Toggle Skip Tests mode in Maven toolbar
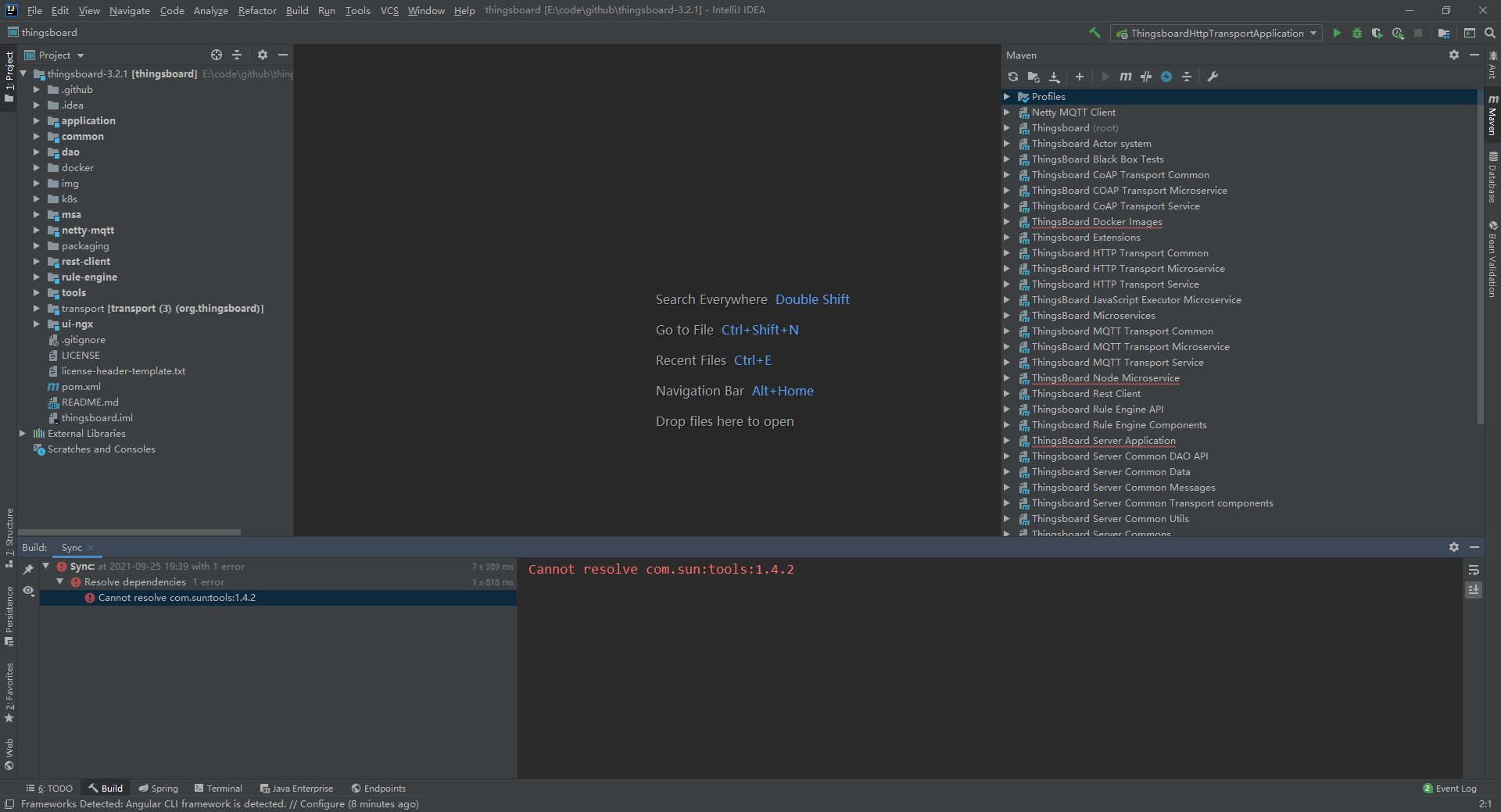 point(1166,77)
